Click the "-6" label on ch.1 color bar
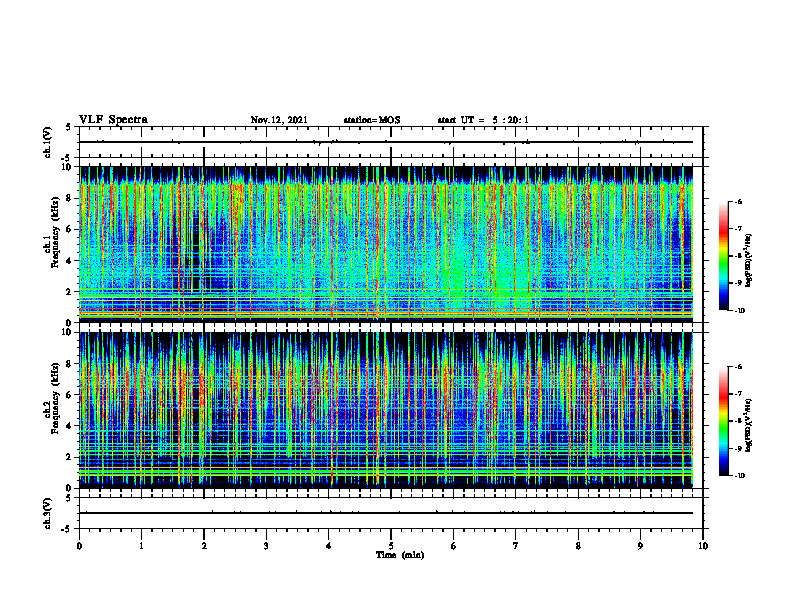Image resolution: width=792 pixels, height=612 pixels. [x=738, y=201]
